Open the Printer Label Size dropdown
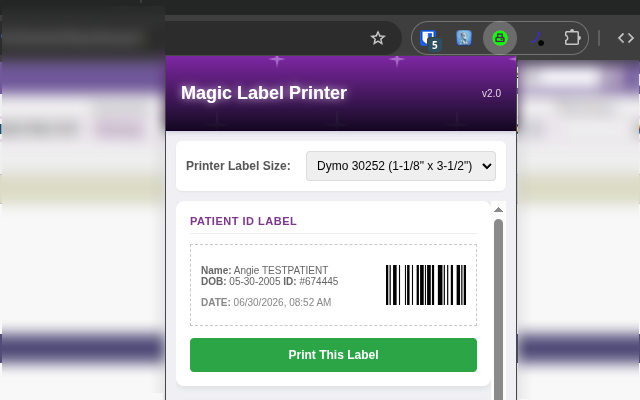This screenshot has height=400, width=640. (x=401, y=166)
